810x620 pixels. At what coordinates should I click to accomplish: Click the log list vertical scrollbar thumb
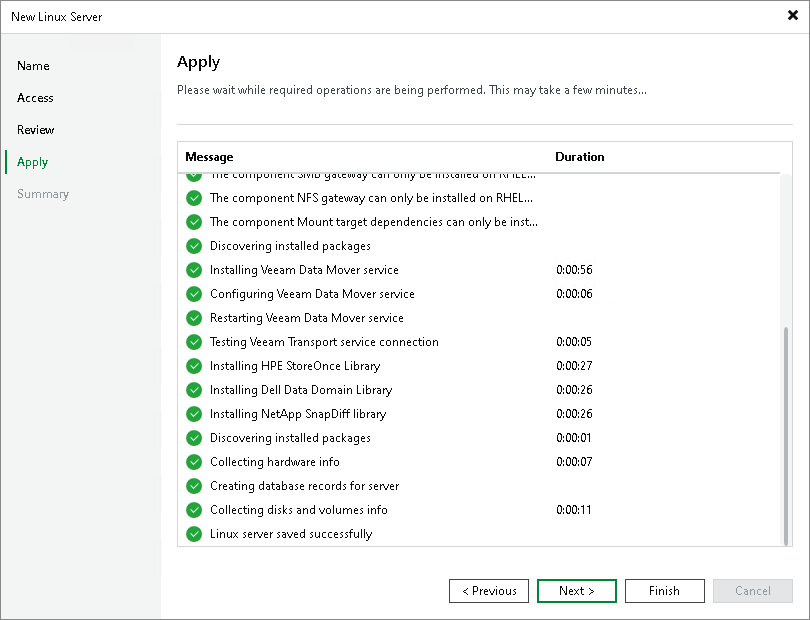786,436
